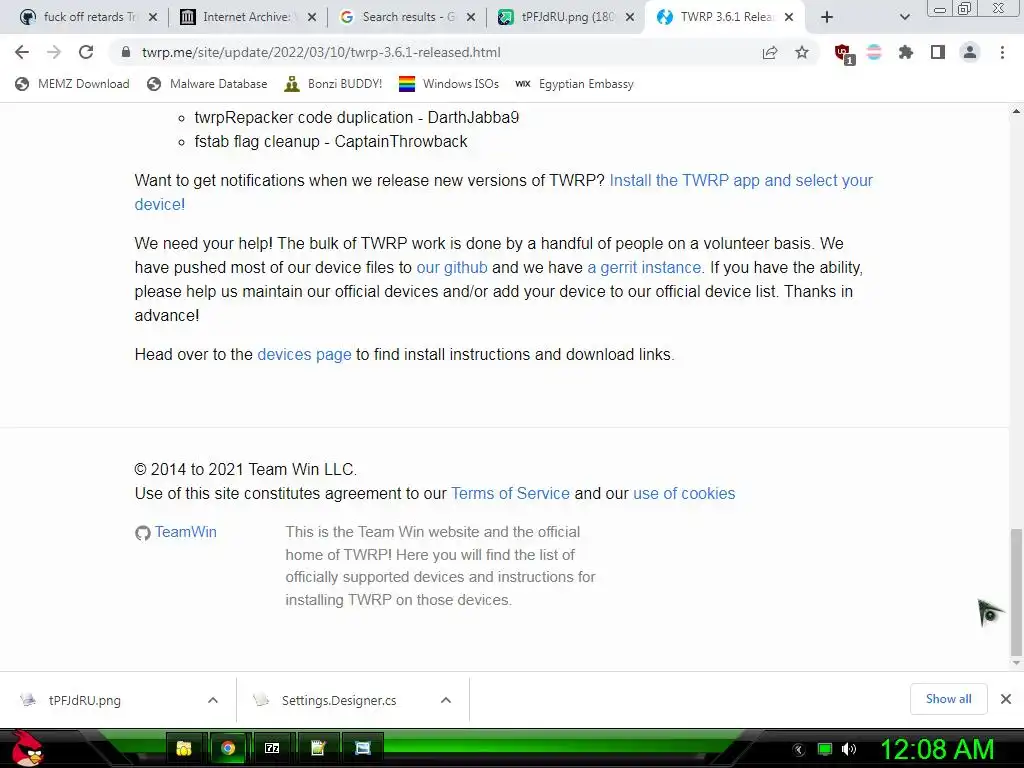Image resolution: width=1024 pixels, height=768 pixels.
Task: Open the Malware Database bookmark
Action: pyautogui.click(x=208, y=84)
